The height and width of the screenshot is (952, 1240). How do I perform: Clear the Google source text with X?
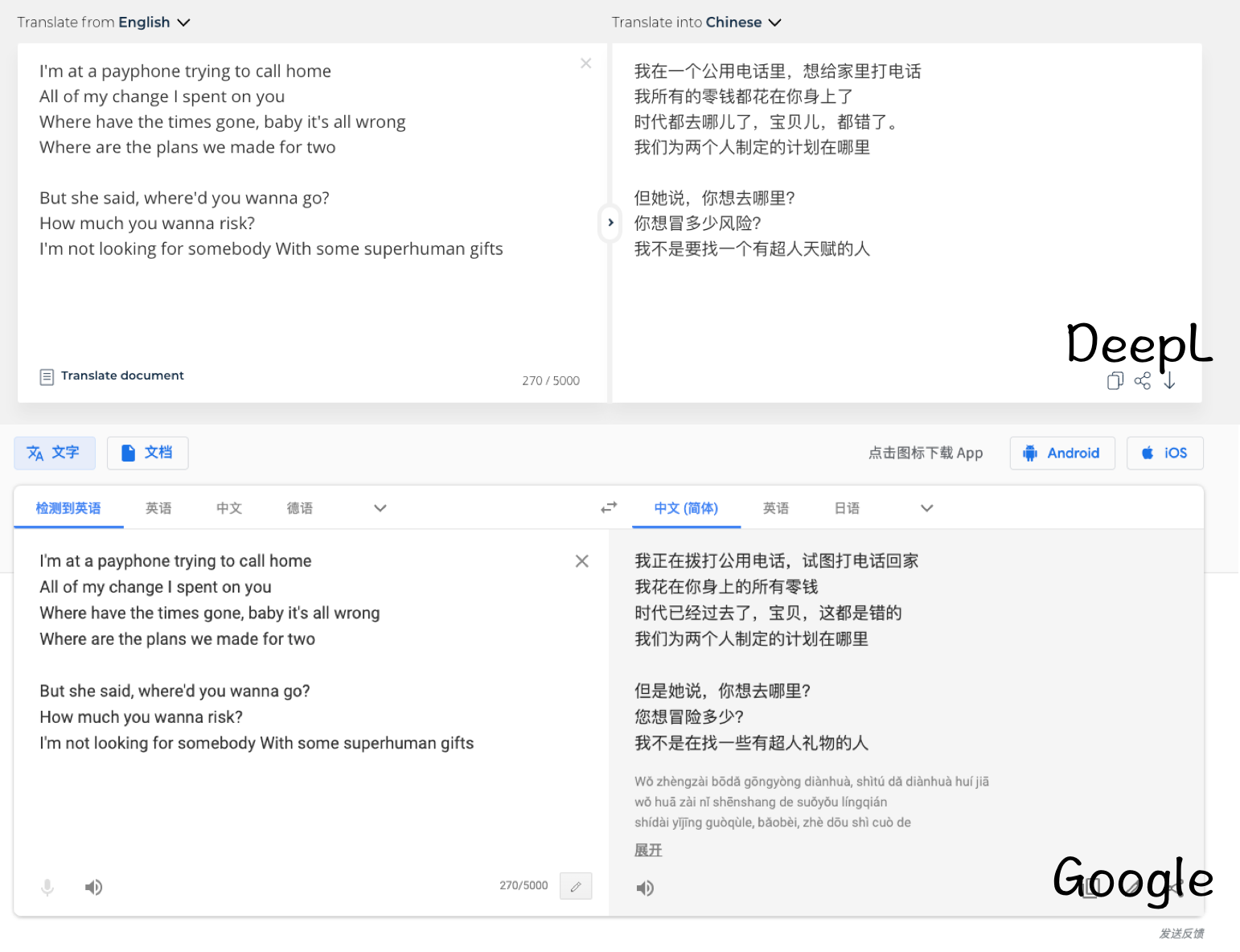click(581, 560)
